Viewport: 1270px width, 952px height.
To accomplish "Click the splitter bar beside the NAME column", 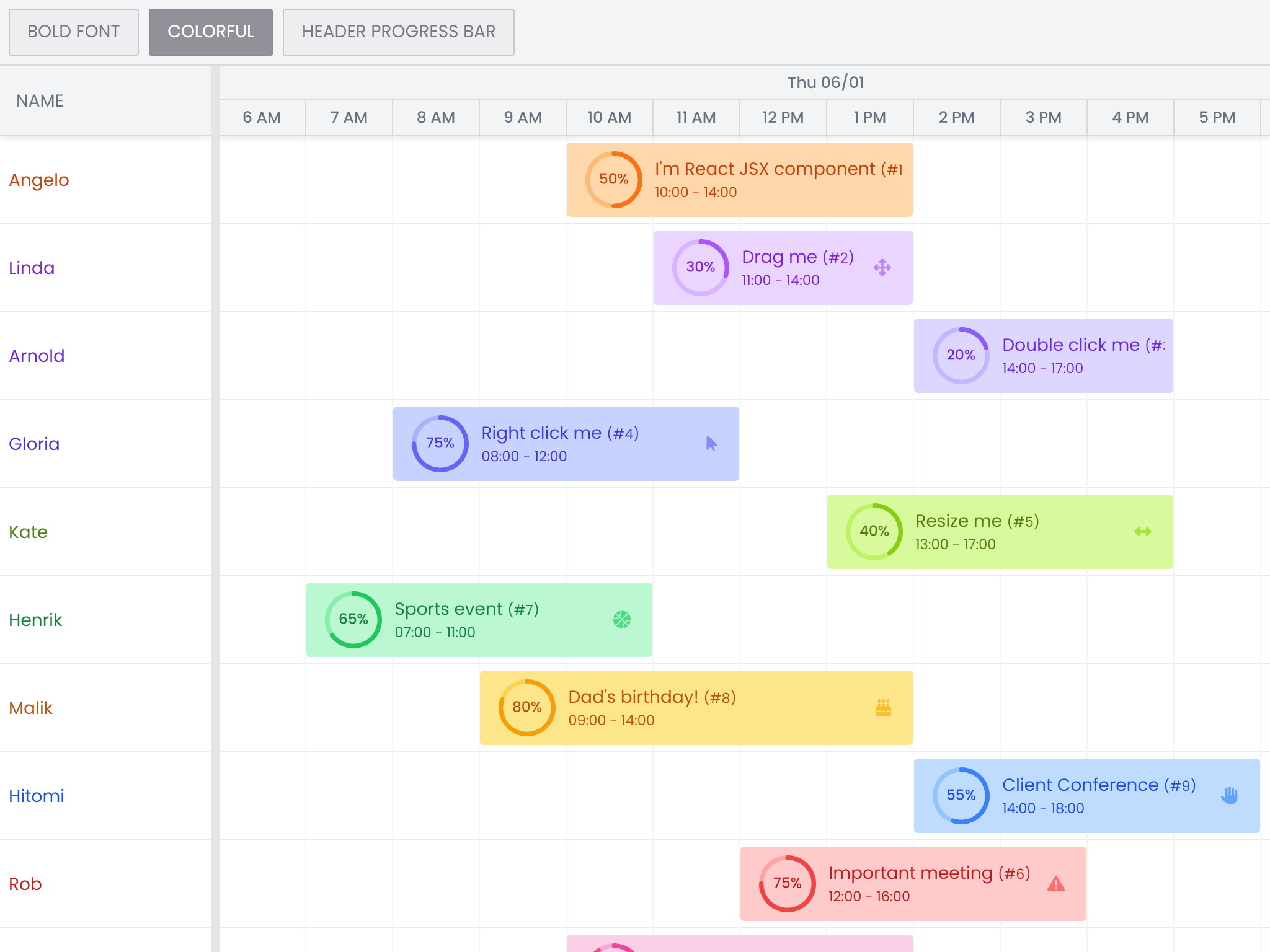I will click(215, 508).
